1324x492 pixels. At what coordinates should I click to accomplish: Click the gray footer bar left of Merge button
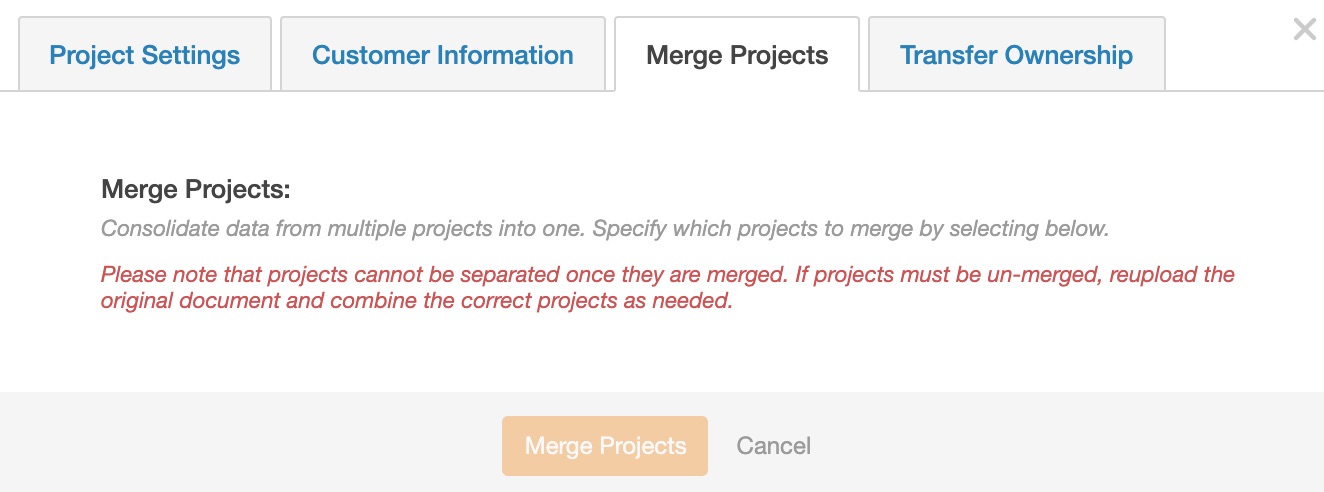click(250, 446)
